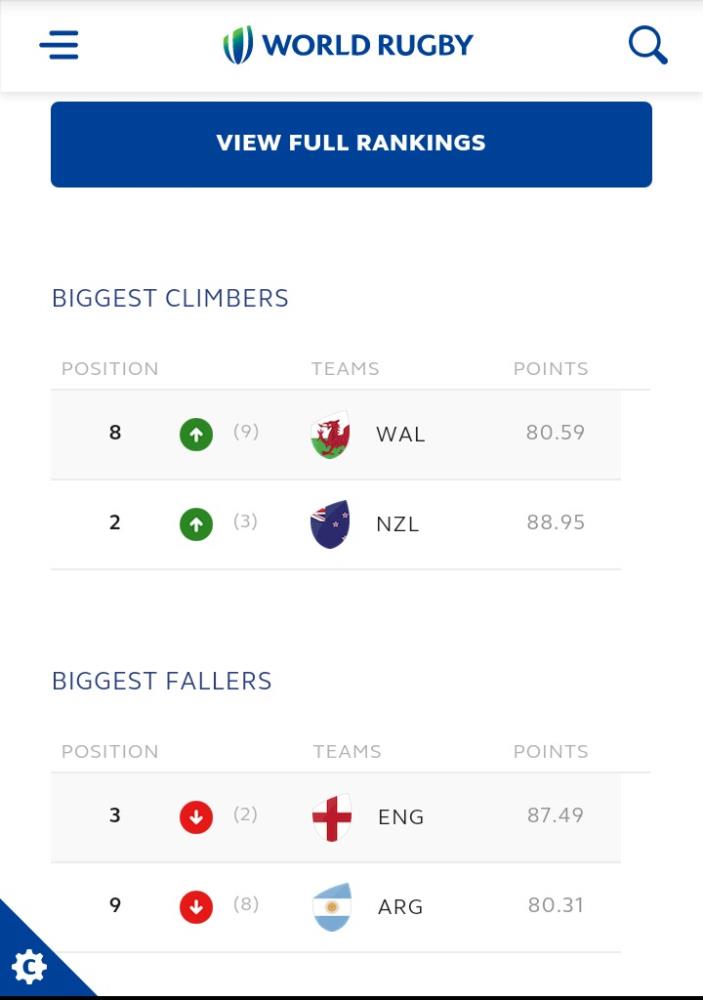Screen dimensions: 703x1000
Task: Click green up arrow beside NZL
Action: tap(196, 524)
